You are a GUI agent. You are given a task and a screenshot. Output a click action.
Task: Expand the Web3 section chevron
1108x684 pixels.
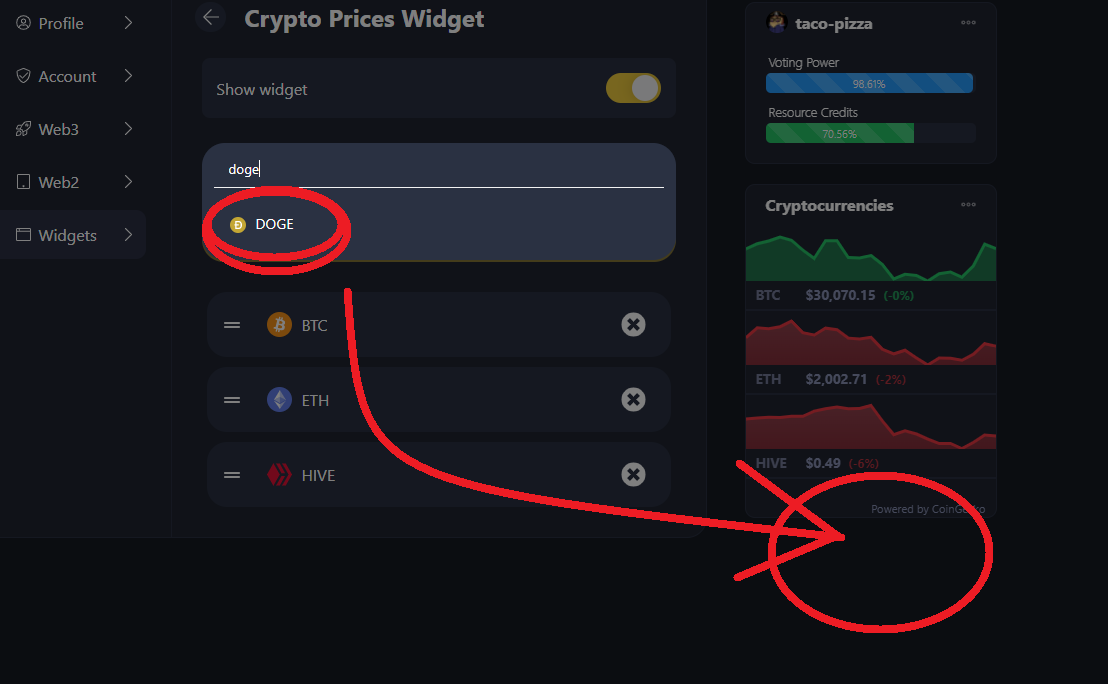coord(128,129)
